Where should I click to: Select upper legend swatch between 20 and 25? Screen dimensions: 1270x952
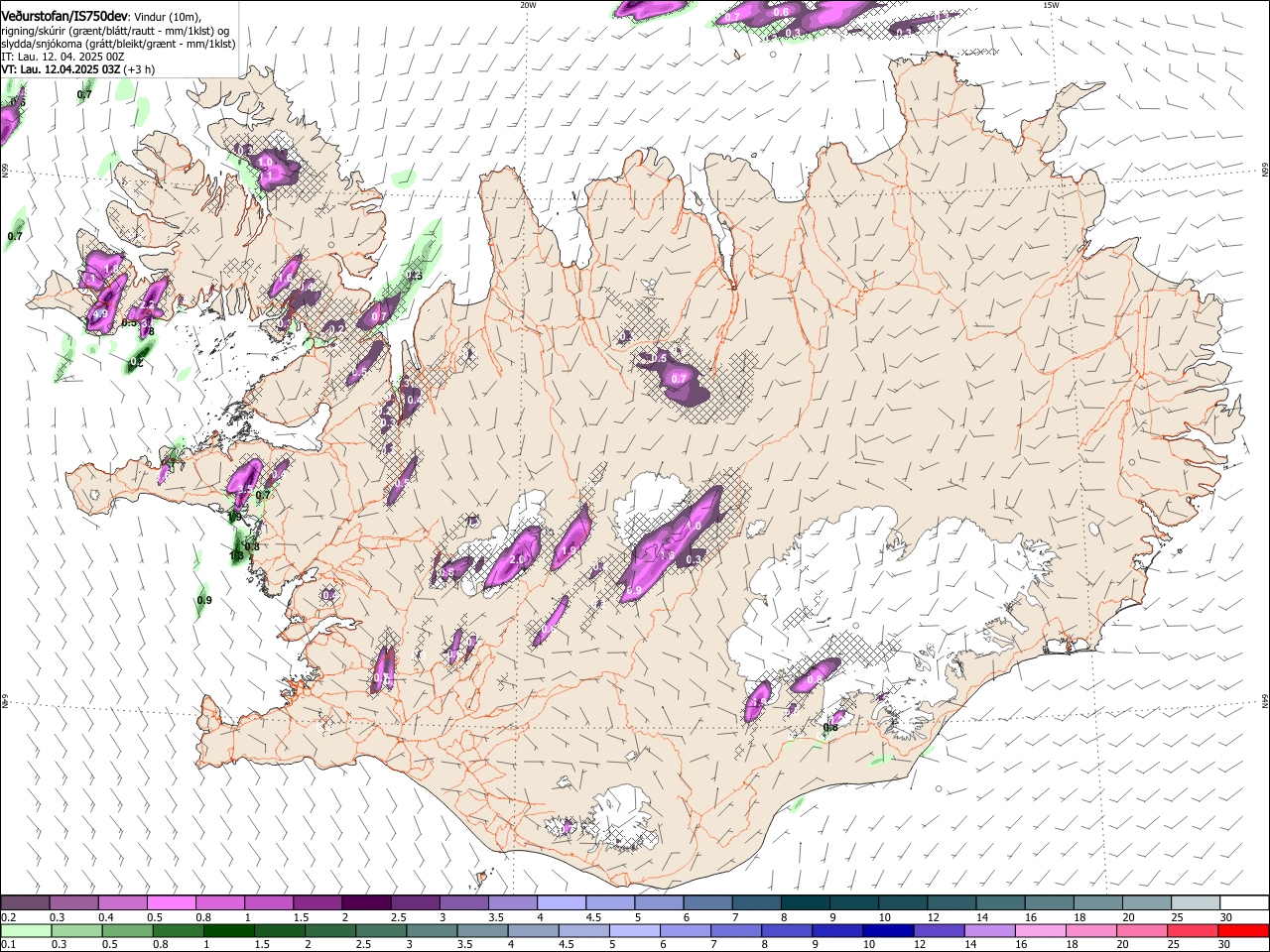(1146, 902)
